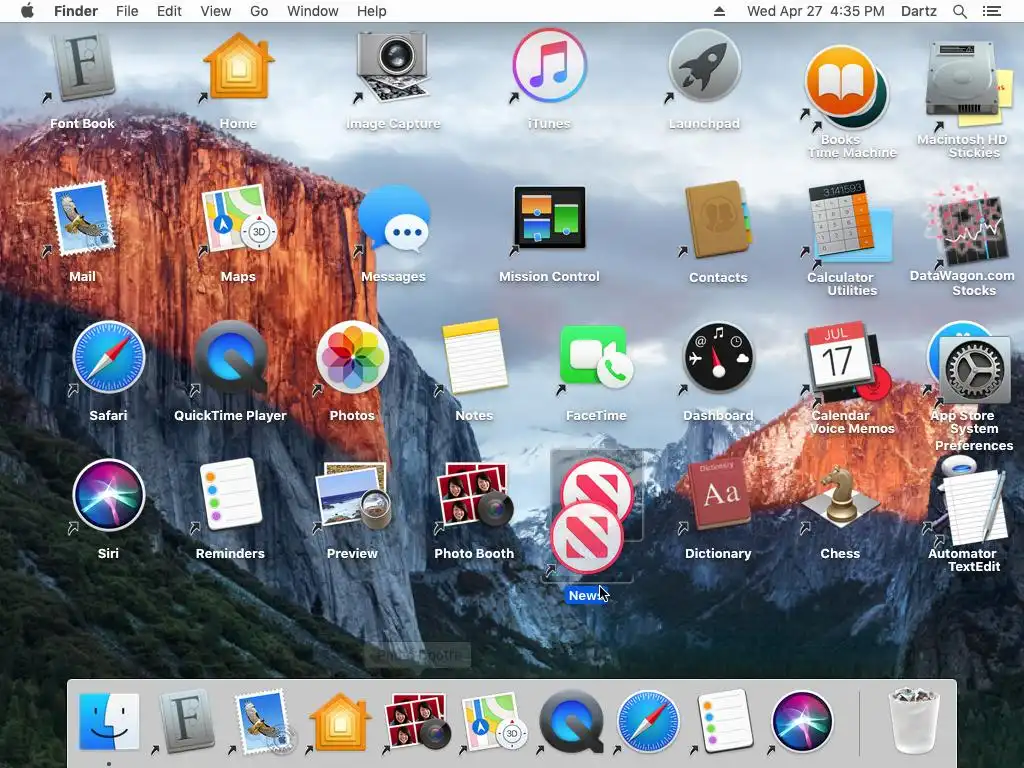The image size is (1024, 768).
Task: Open the Help menu
Action: point(372,11)
